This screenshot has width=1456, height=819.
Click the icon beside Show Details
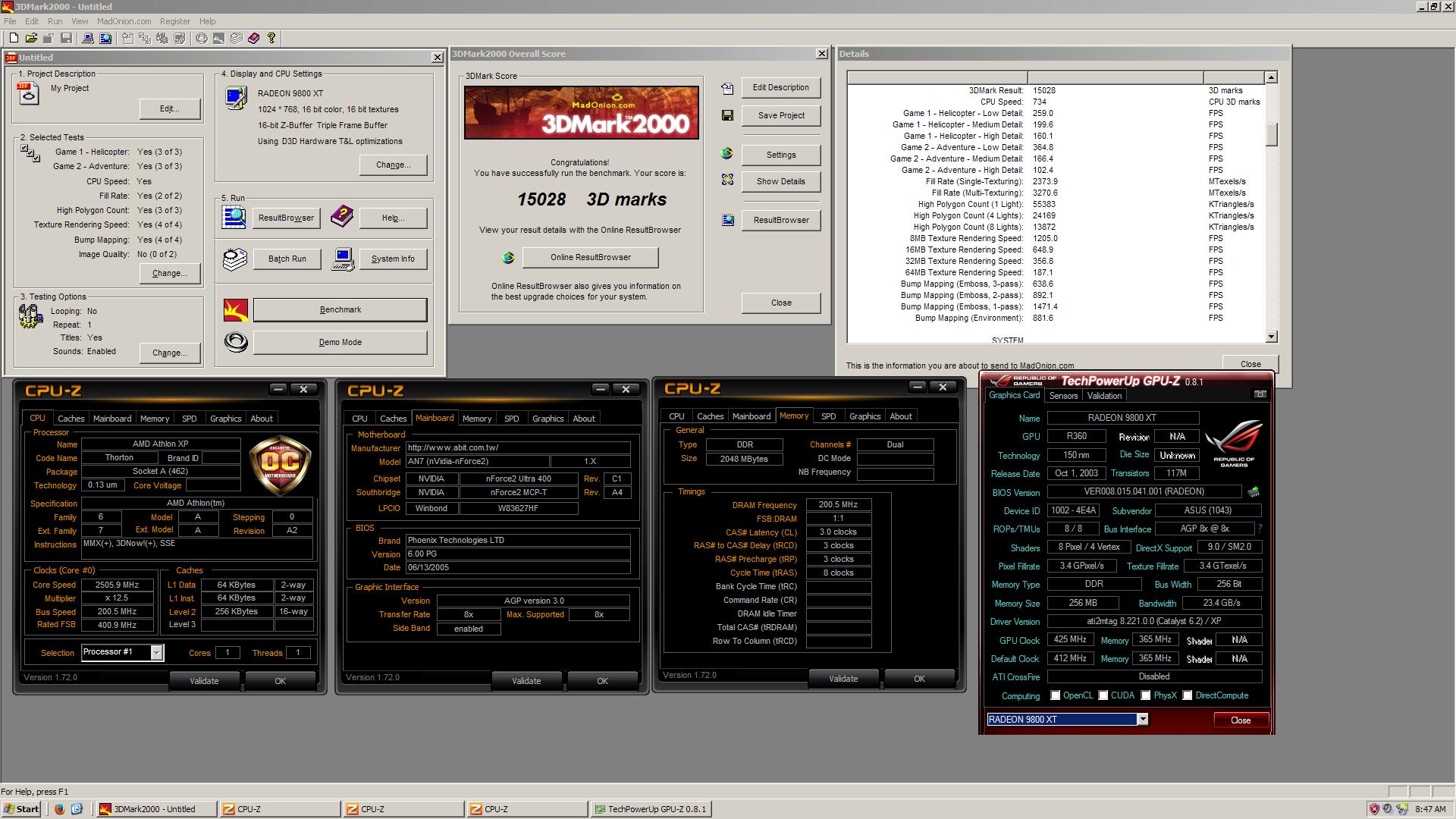coord(727,180)
